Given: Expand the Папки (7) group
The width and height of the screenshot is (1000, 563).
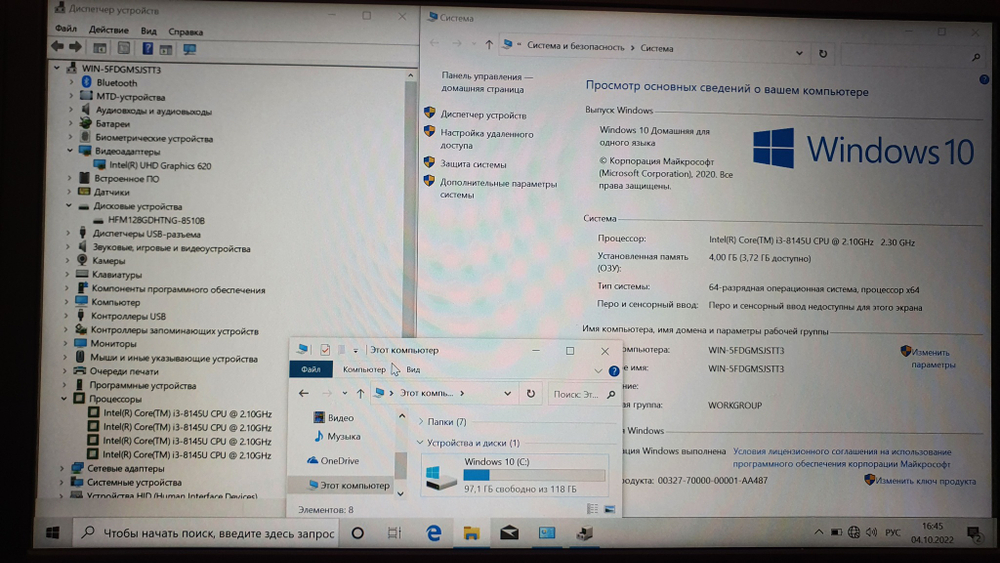Looking at the screenshot, I should pos(421,421).
